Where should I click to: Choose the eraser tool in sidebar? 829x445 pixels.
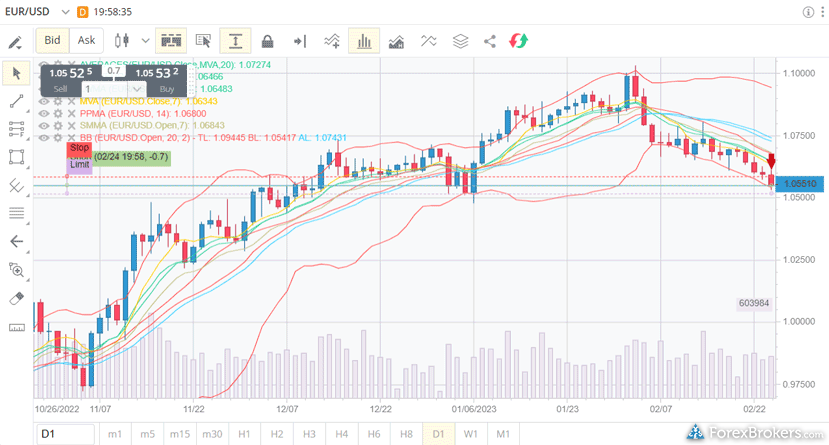point(16,298)
